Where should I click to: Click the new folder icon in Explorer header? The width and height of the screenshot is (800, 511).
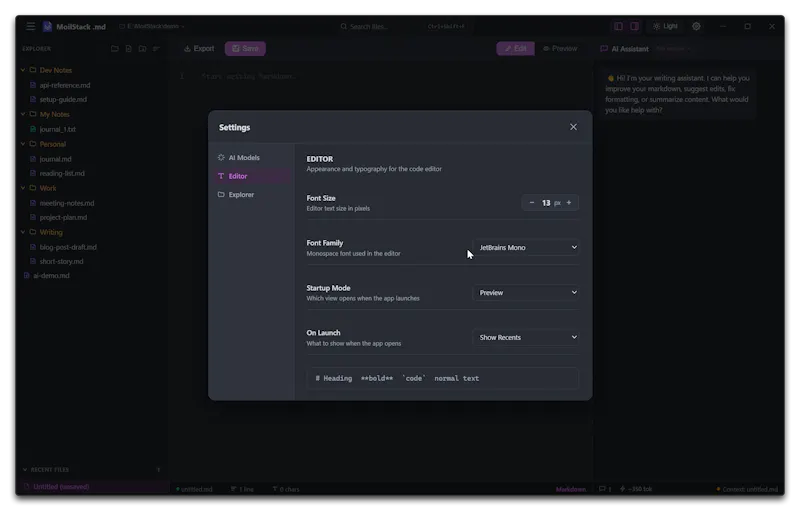click(x=115, y=48)
